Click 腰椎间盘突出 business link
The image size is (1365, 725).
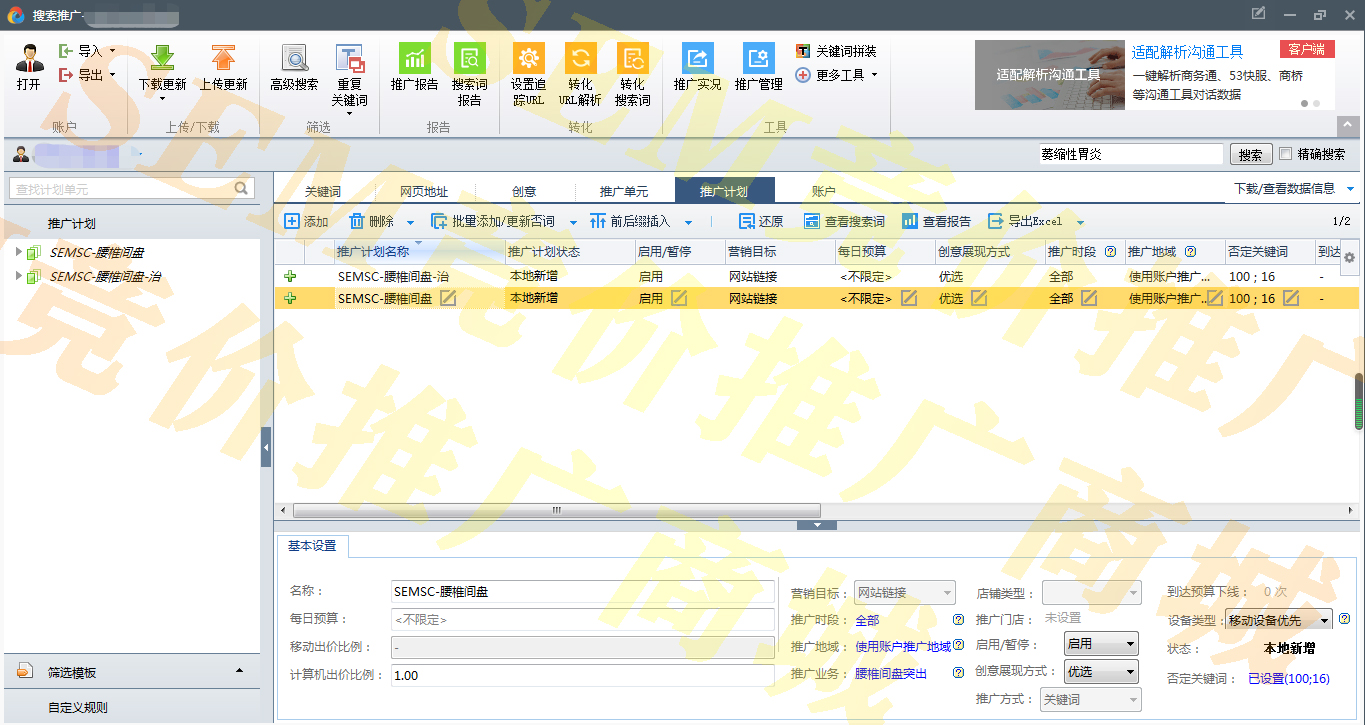pyautogui.click(x=891, y=673)
